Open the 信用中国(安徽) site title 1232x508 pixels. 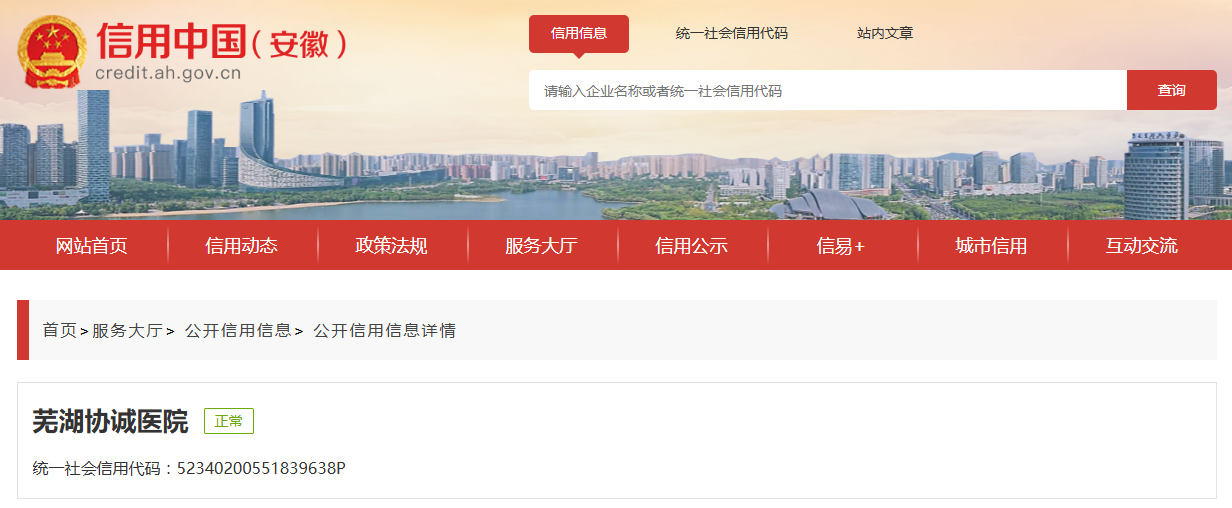tap(222, 41)
